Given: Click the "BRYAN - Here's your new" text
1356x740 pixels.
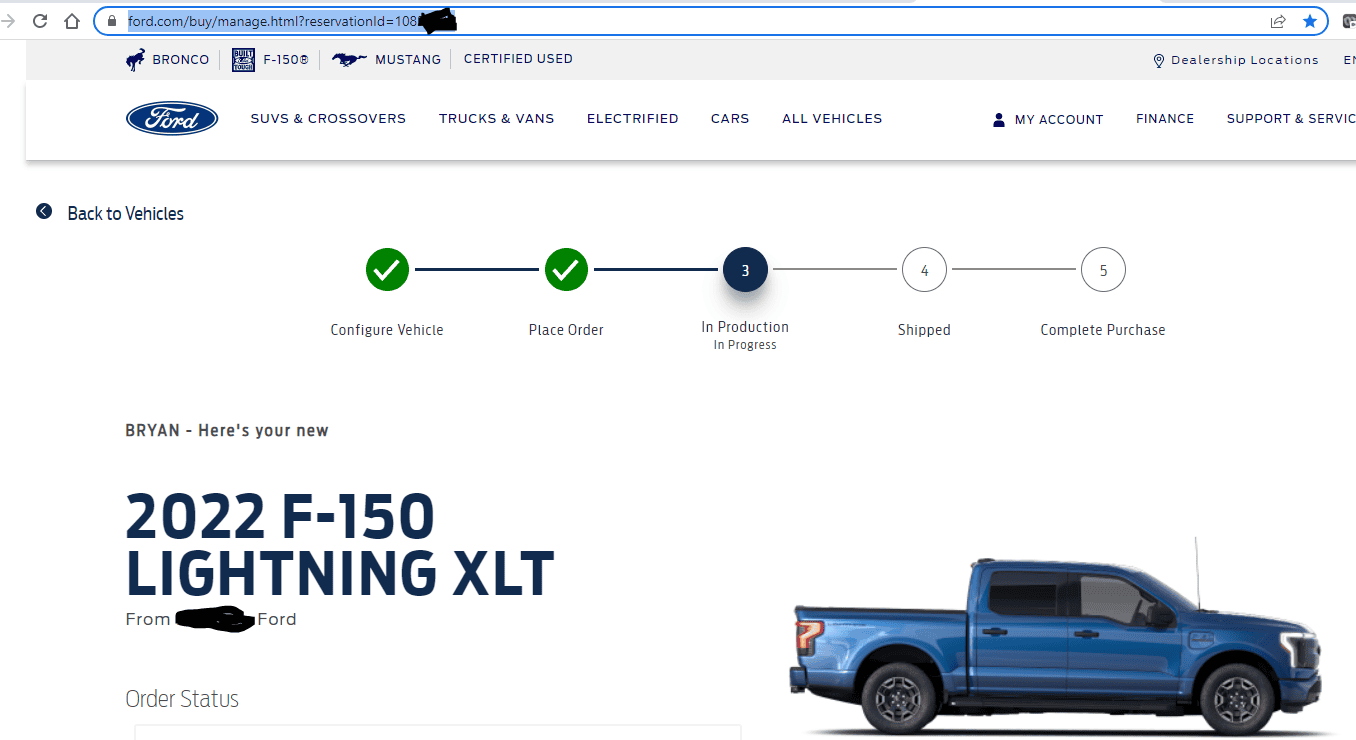Looking at the screenshot, I should pos(227,431).
